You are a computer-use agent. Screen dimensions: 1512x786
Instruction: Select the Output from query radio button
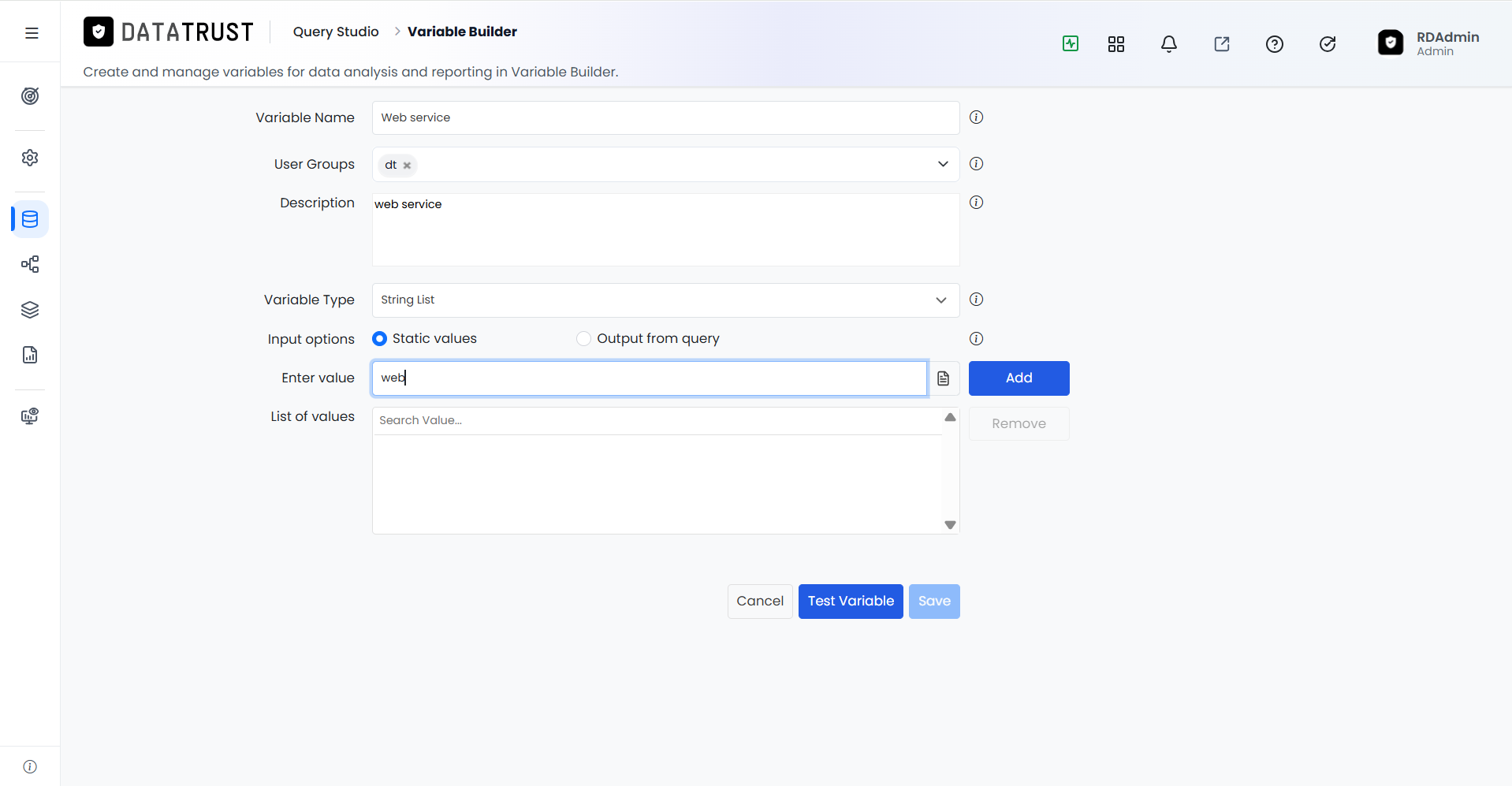coord(583,338)
